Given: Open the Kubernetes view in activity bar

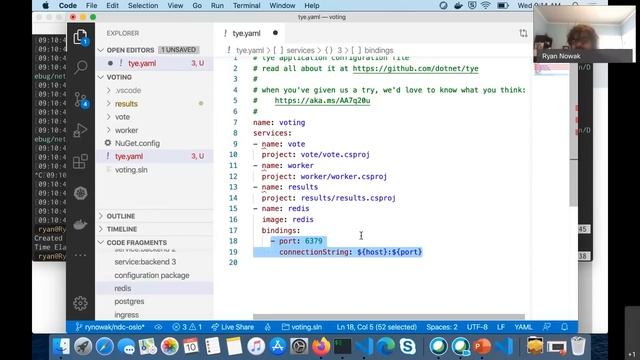Looking at the screenshot, I should coord(80,193).
